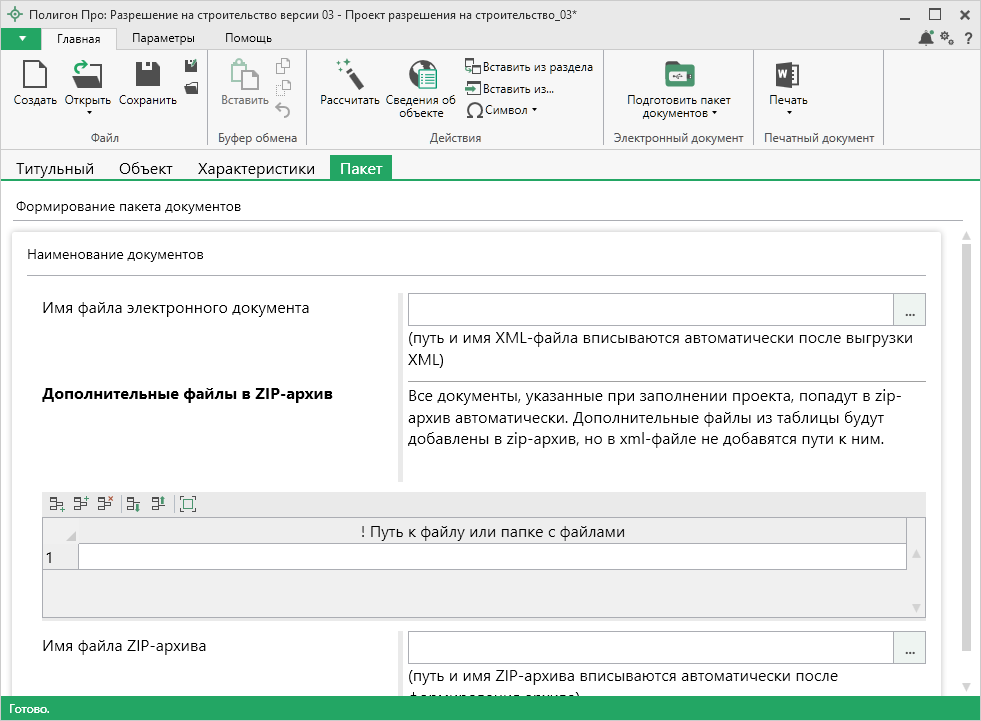Viewport: 981px width, 721px height.
Task: Move table row down icon
Action: click(133, 504)
